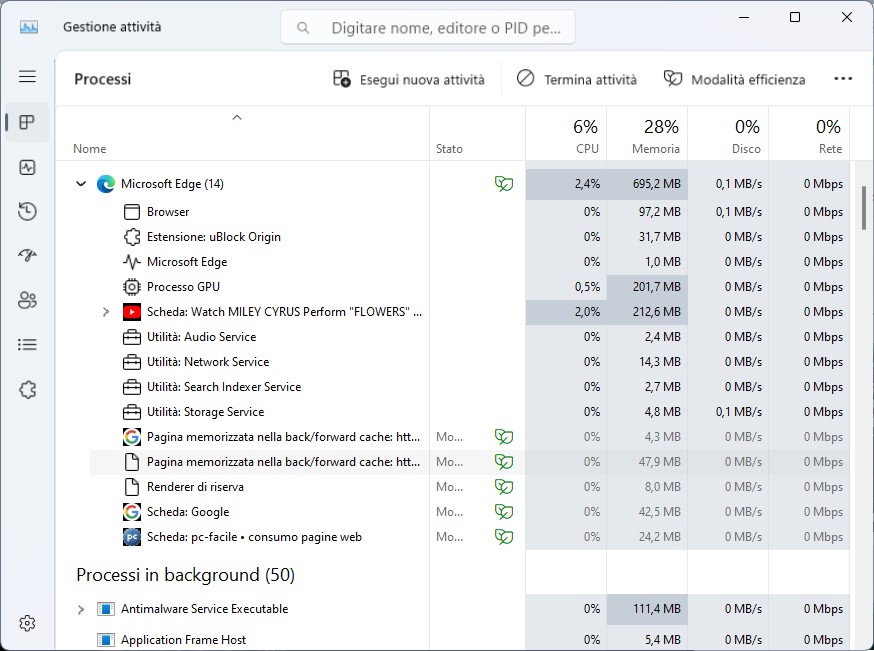
Task: Click the three-dot more options button
Action: coord(842,79)
